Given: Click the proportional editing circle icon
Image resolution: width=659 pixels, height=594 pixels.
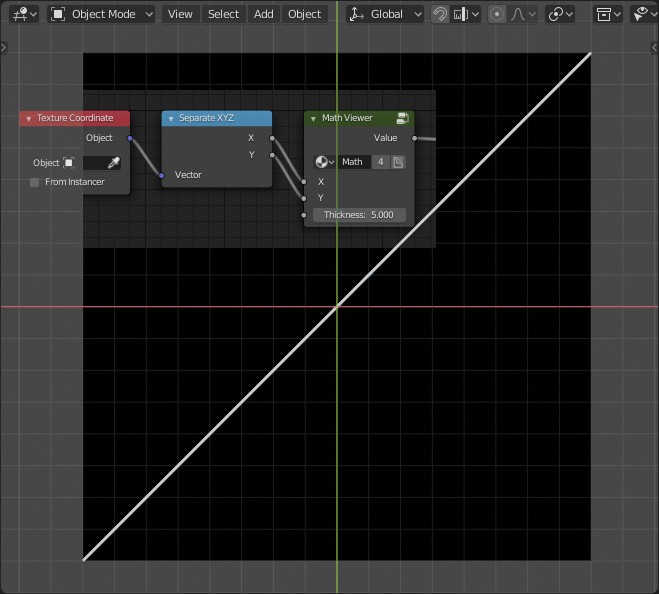Looking at the screenshot, I should tap(497, 14).
